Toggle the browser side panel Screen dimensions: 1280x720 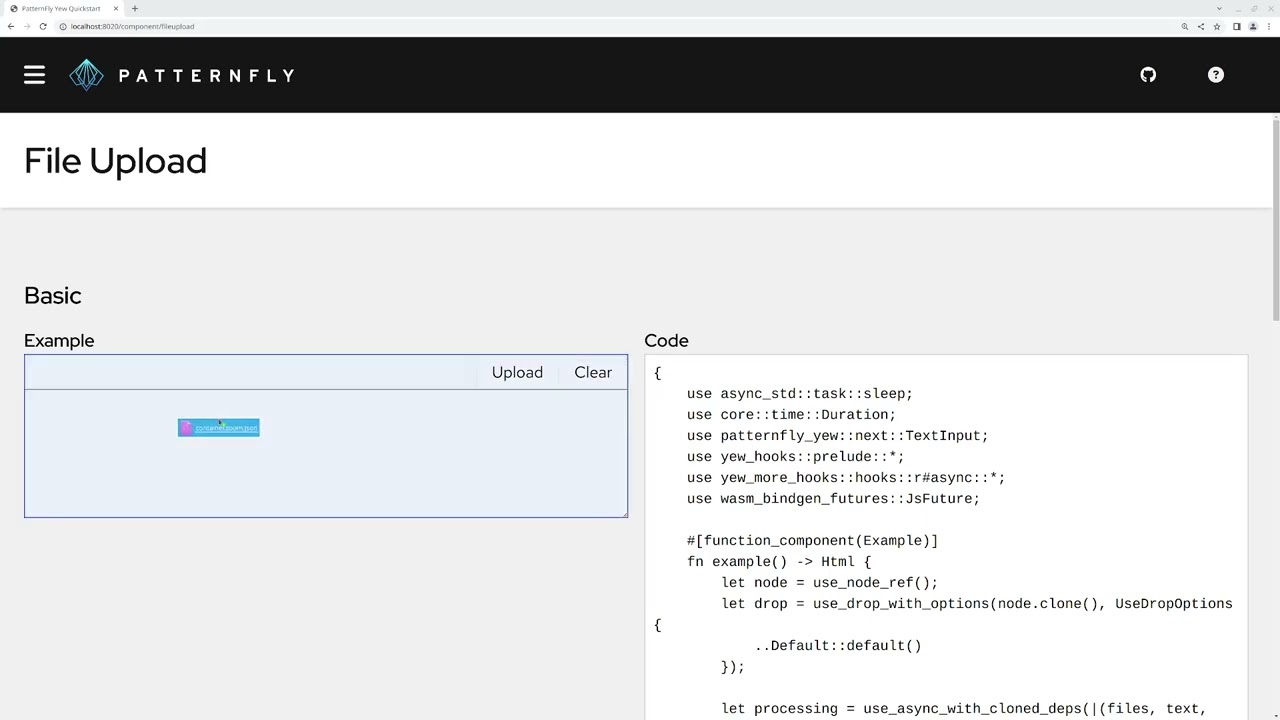pyautogui.click(x=1236, y=26)
